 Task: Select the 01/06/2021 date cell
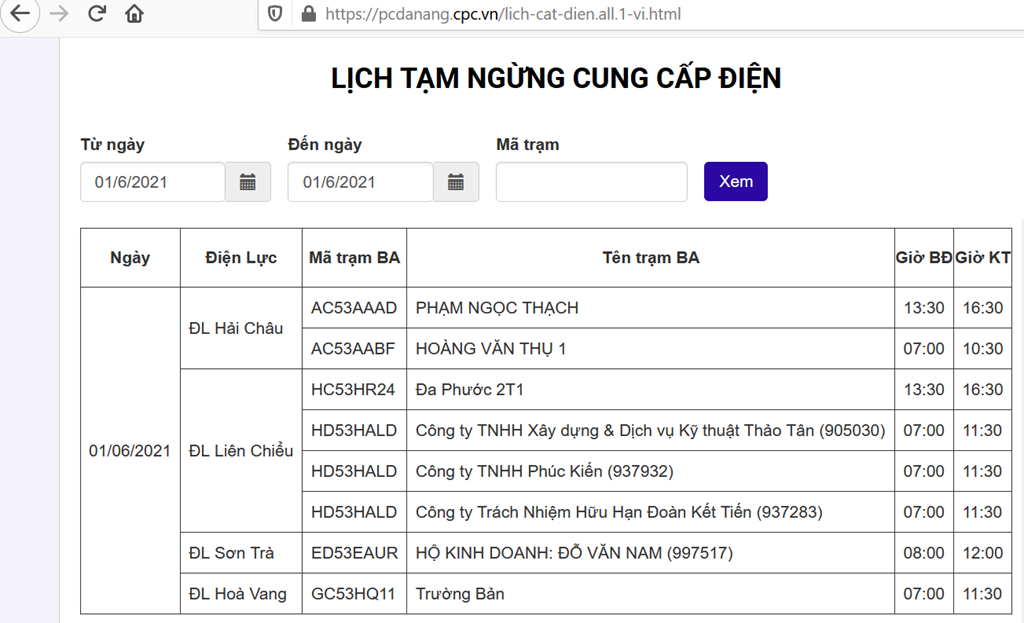(130, 451)
